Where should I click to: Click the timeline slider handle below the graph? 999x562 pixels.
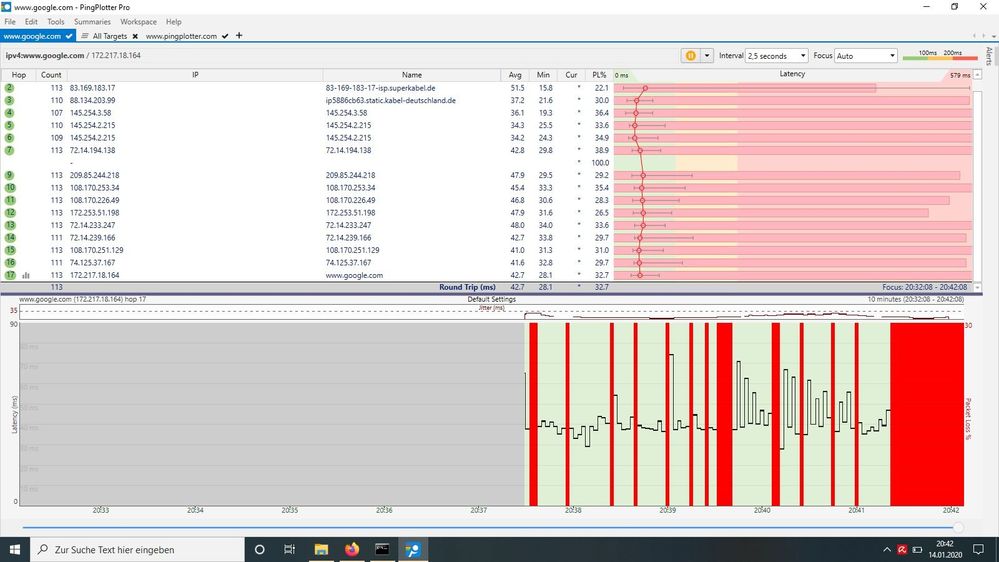pos(958,527)
